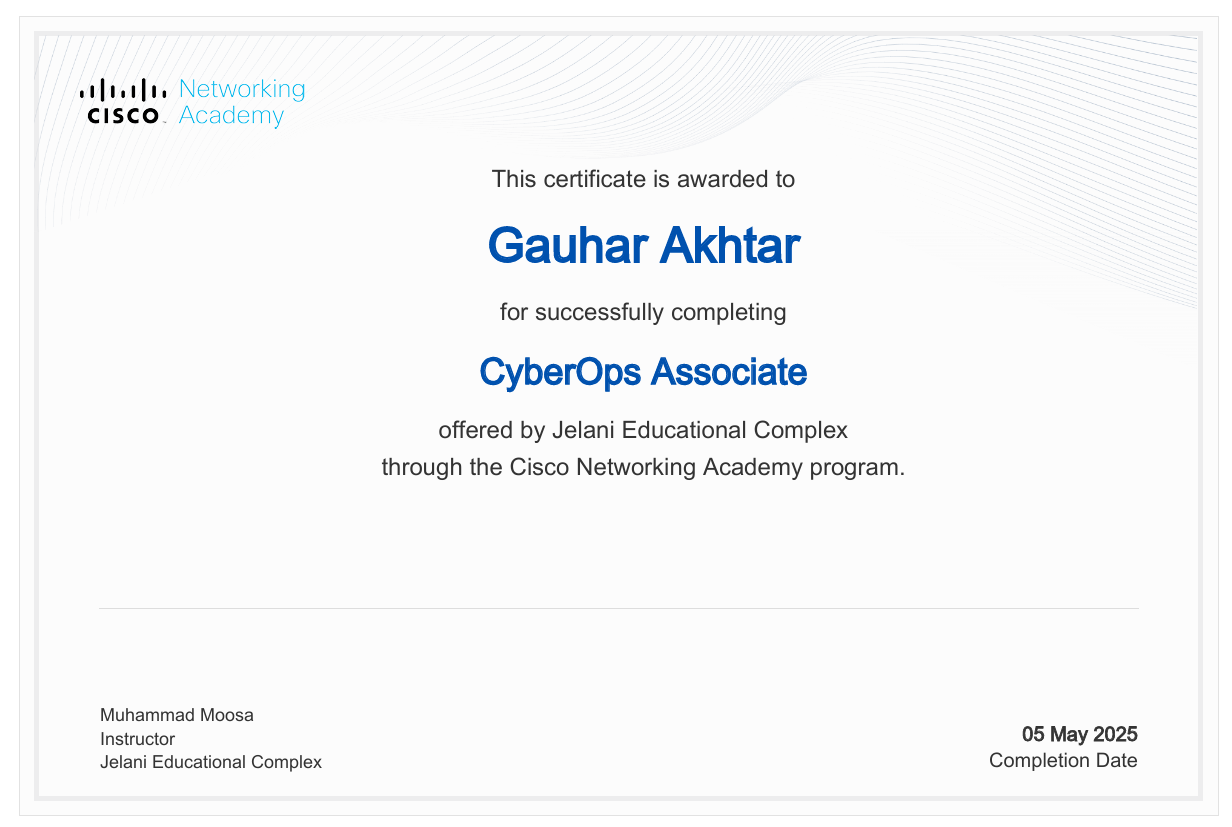The image size is (1232, 827).
Task: Click the horizontal divider line
Action: 618,608
